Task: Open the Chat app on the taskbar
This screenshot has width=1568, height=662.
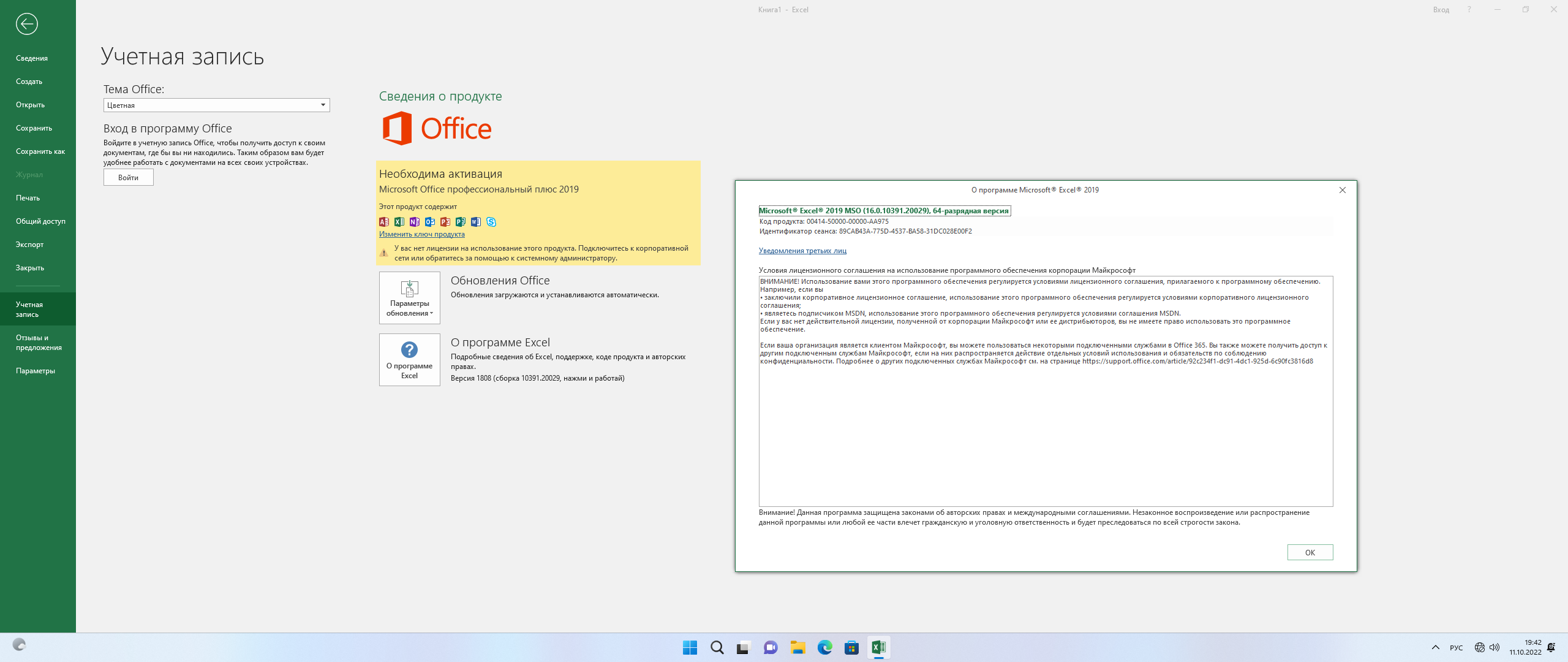Action: tap(771, 647)
